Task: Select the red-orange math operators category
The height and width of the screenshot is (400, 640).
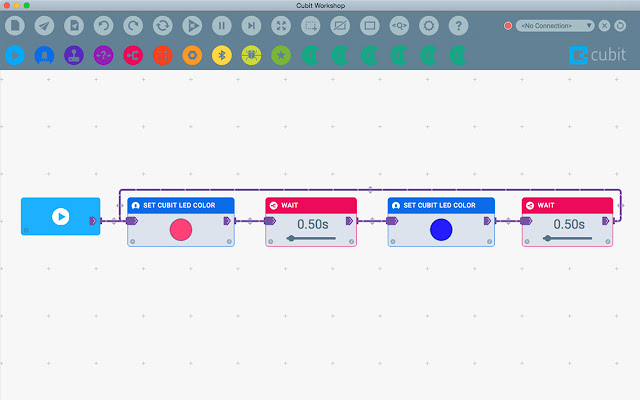Action: coord(163,55)
